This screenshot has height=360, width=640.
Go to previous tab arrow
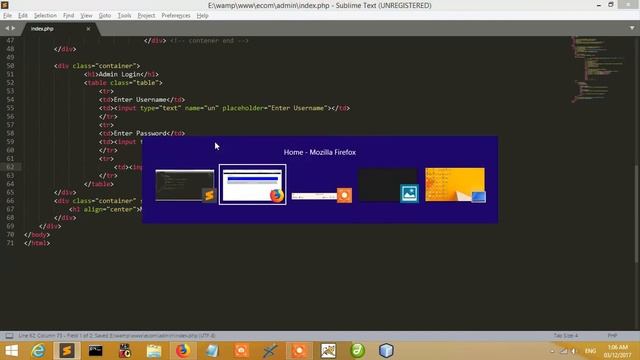click(x=7, y=28)
